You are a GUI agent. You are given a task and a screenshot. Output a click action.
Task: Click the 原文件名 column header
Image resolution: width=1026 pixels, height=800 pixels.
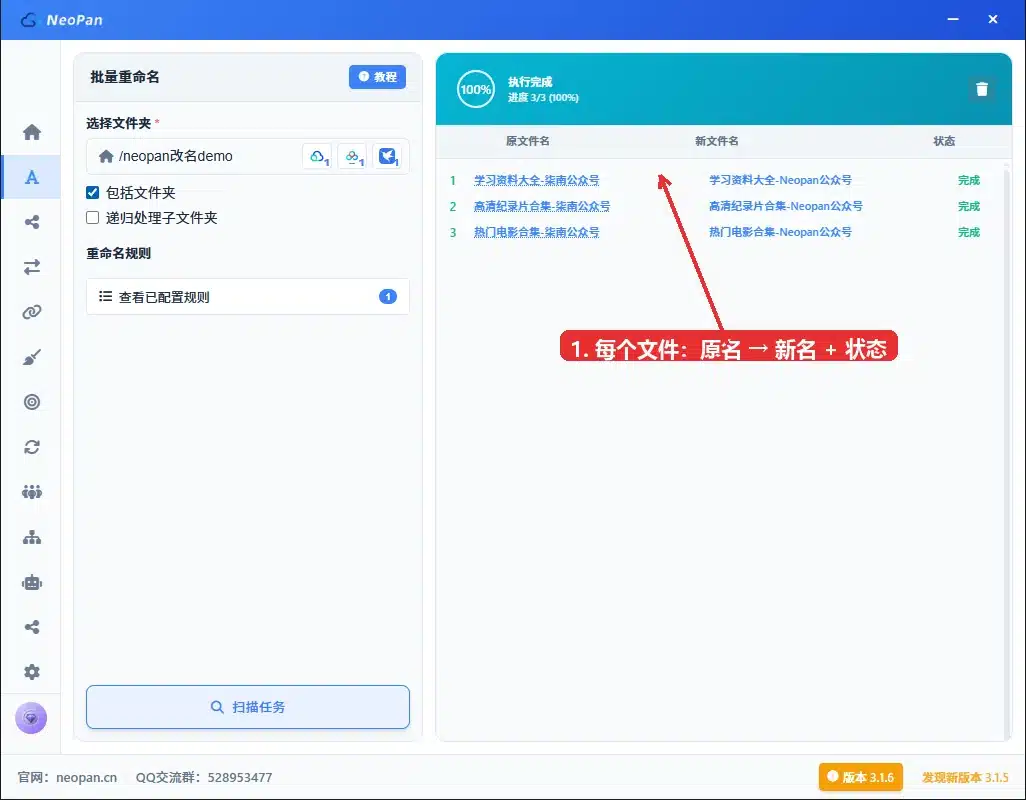point(527,141)
